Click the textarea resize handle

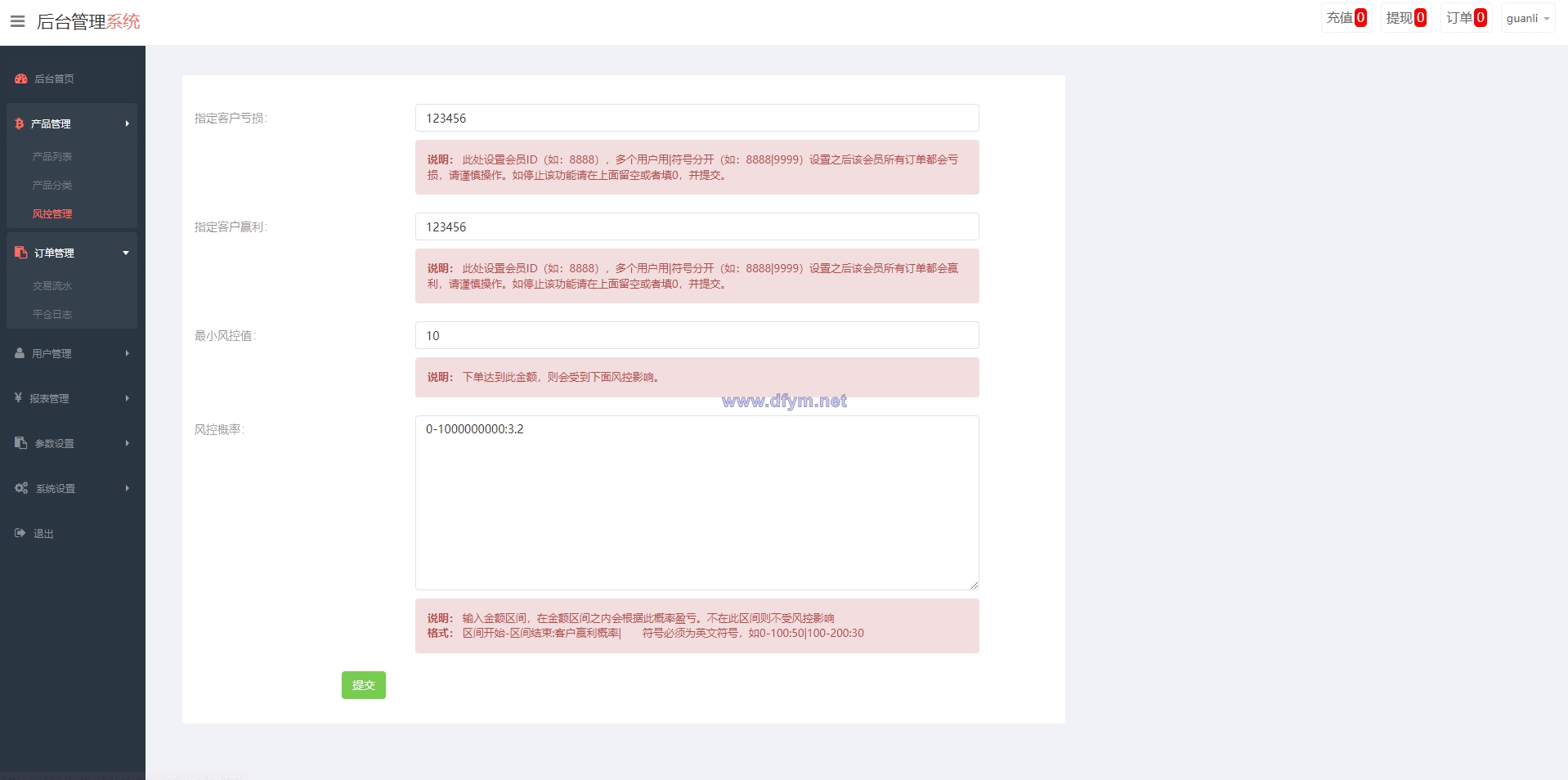[974, 585]
